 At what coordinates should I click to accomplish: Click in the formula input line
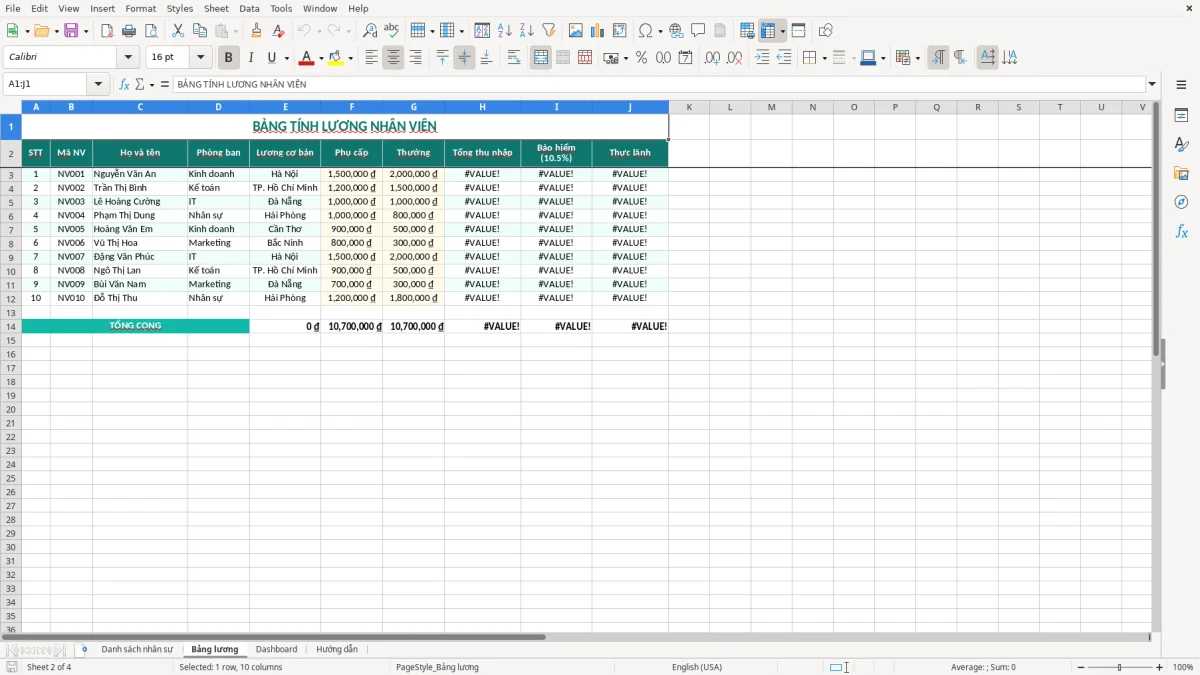(659, 84)
